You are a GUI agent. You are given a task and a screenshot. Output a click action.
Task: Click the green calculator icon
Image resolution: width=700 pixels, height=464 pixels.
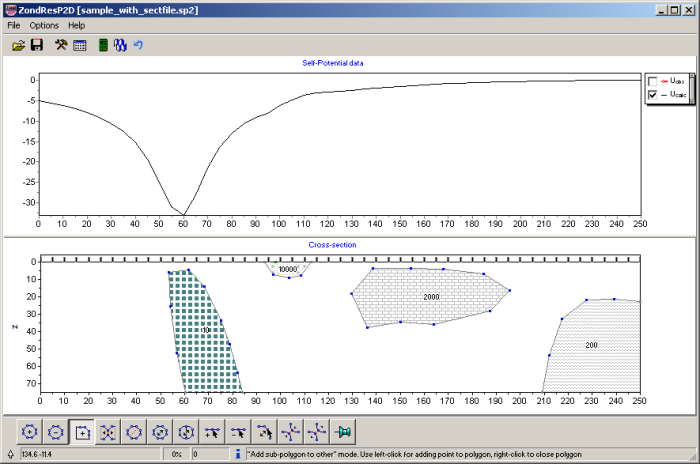coord(103,45)
